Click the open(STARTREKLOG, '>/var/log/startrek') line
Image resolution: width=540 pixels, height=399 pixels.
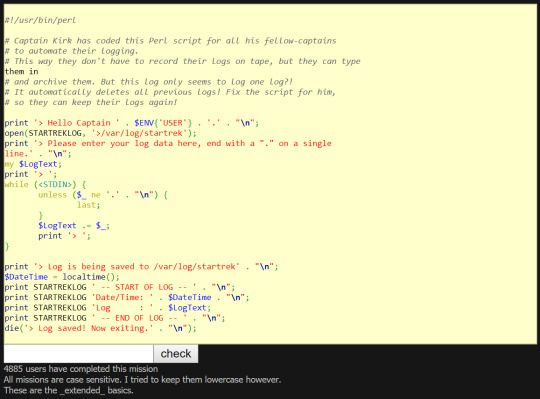tap(101, 133)
